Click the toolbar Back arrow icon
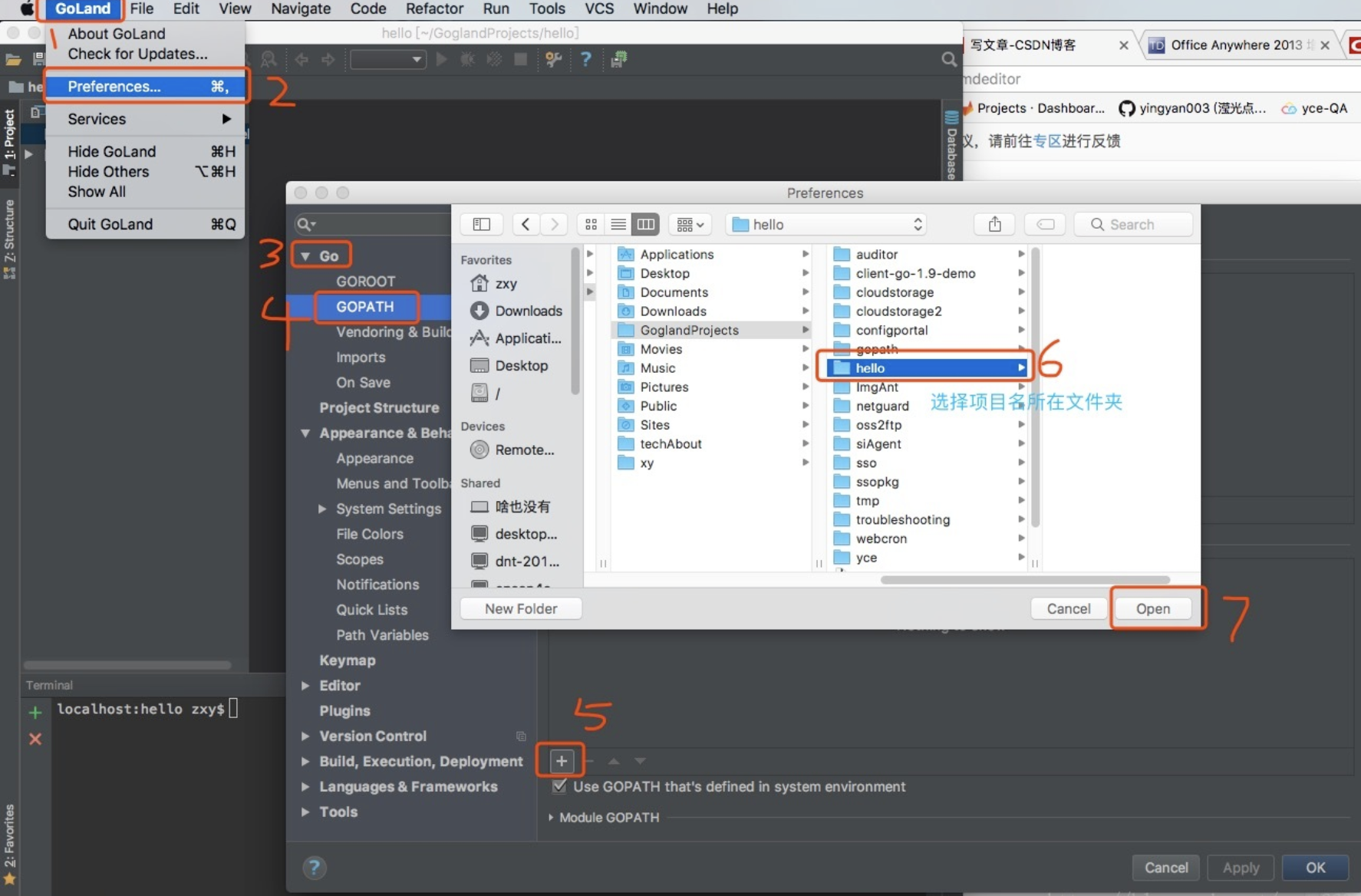This screenshot has height=896, width=1361. point(302,59)
